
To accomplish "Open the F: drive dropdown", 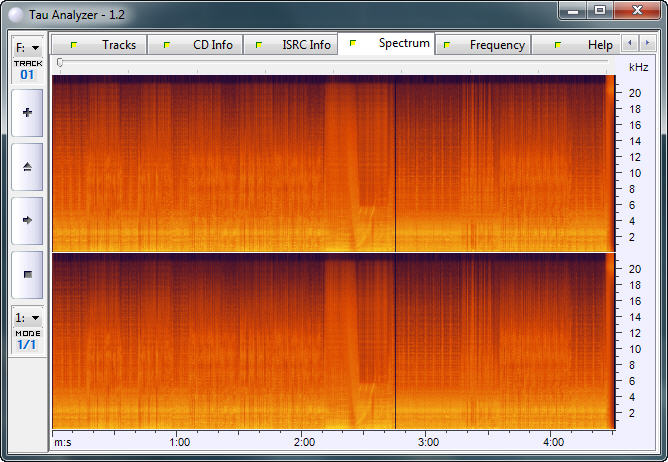I will (27, 47).
